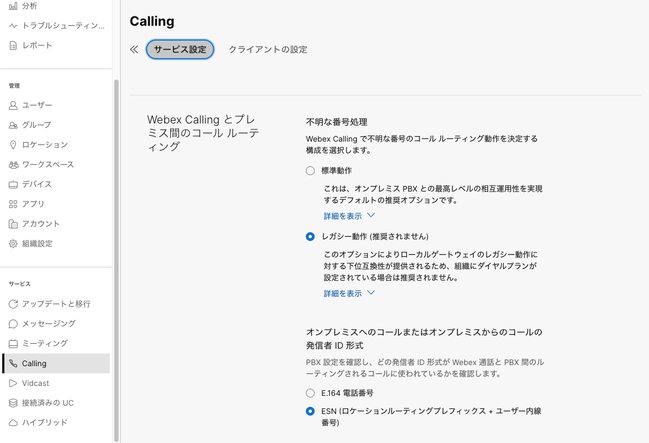Click the ワークスペース icon
Screen dimensions: 649x443
click(13, 165)
